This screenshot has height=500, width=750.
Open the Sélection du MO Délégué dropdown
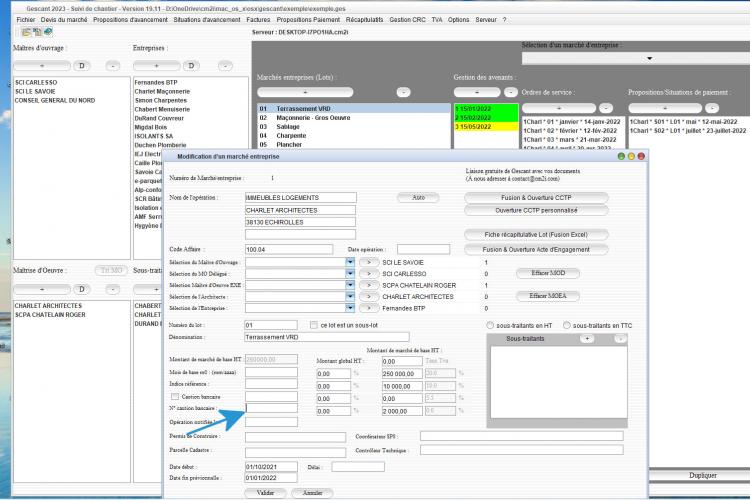click(x=350, y=274)
